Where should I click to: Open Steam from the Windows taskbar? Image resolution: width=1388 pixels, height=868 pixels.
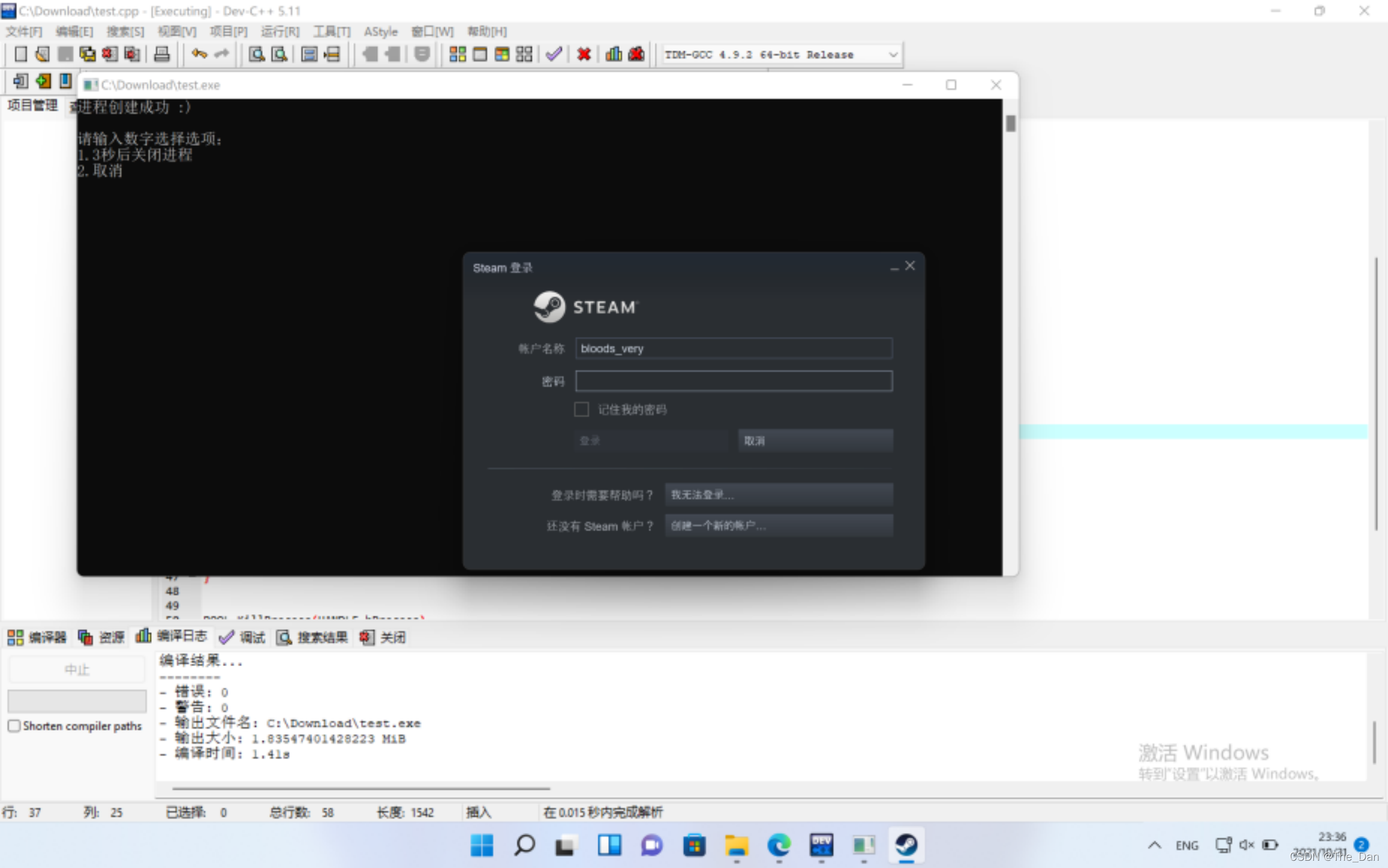(906, 845)
